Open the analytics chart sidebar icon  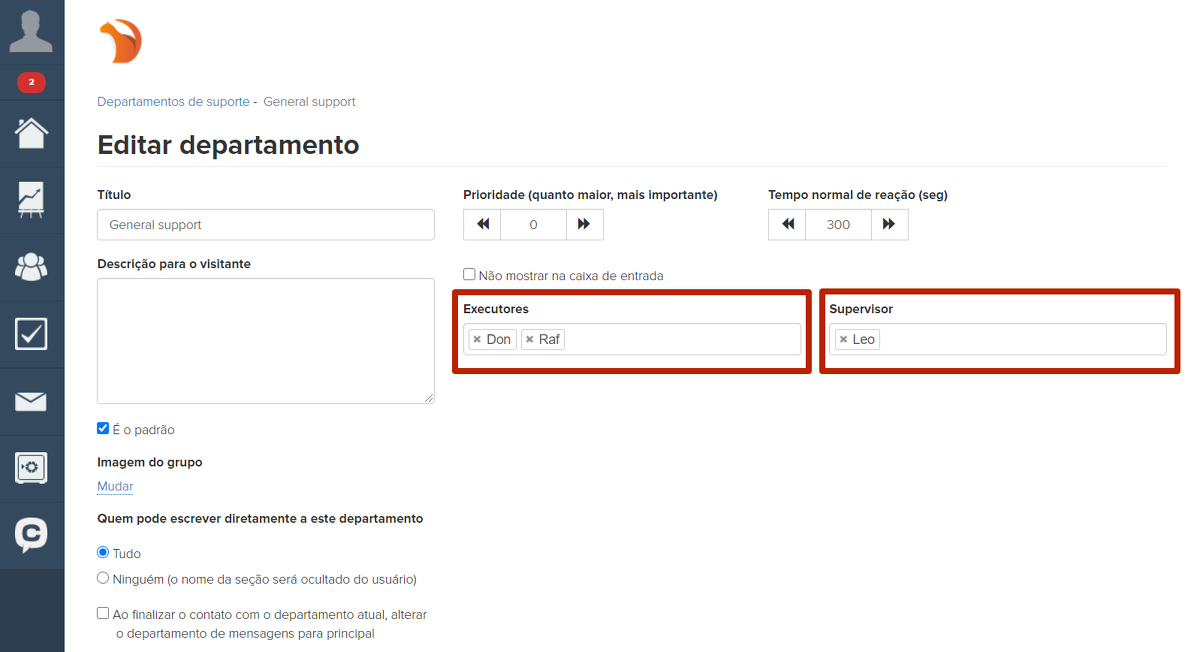tap(31, 199)
